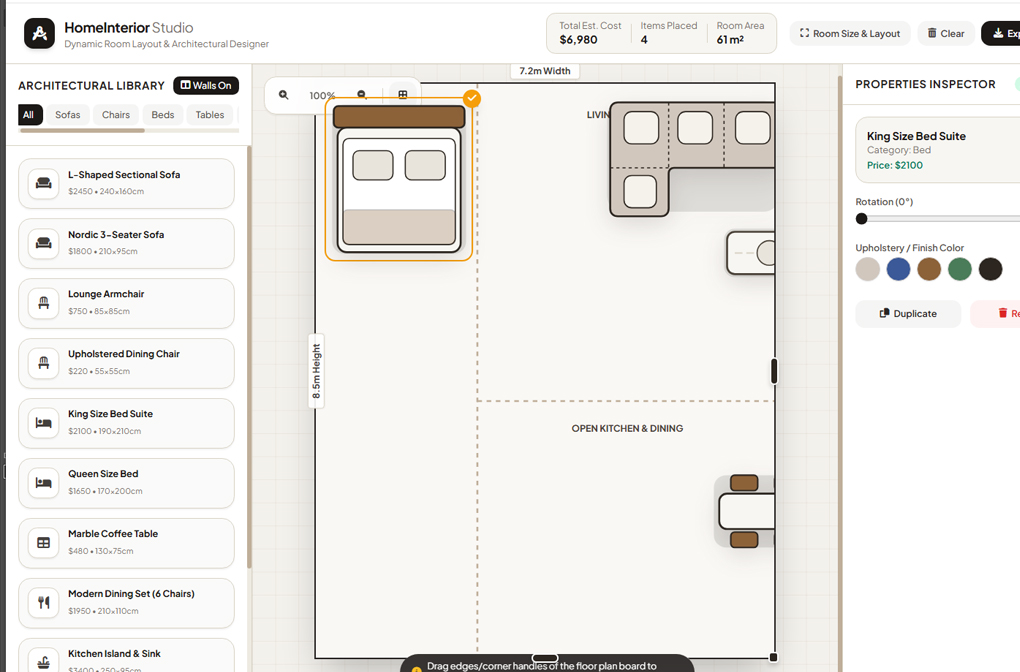
Task: Click the Modern Dining Set library icon
Action: click(44, 602)
